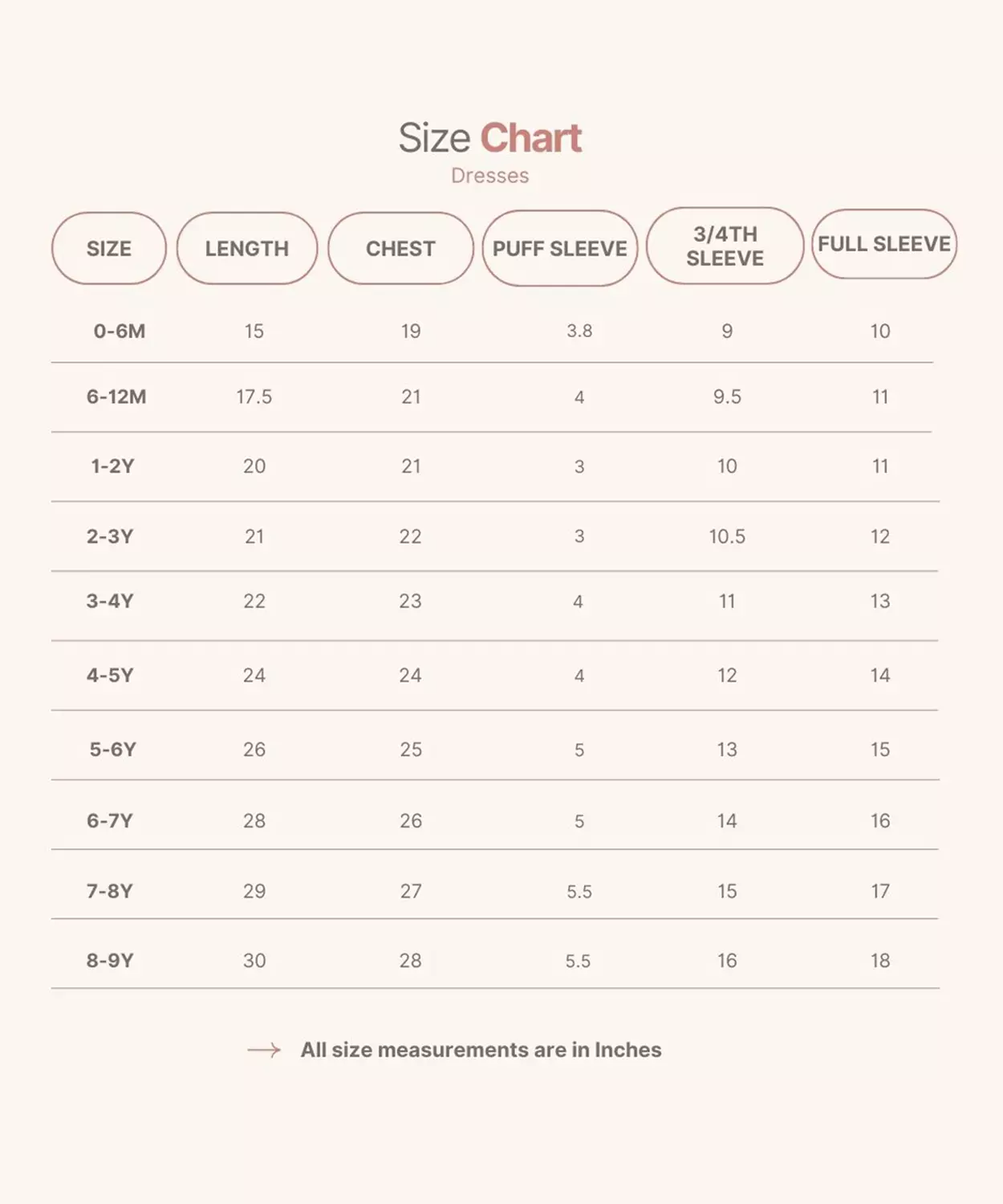The width and height of the screenshot is (1003, 1204).
Task: Click the 3-4Y size row label
Action: coord(110,601)
